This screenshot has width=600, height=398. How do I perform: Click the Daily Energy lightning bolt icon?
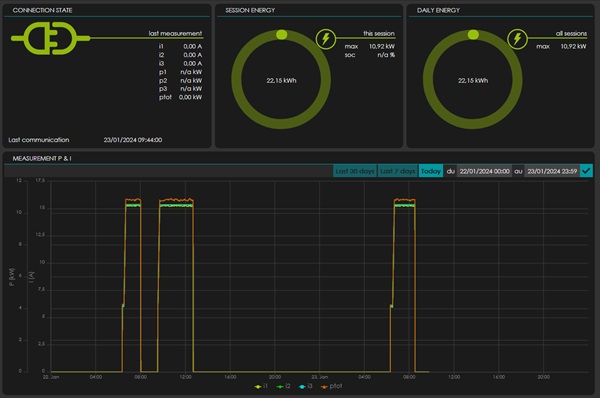[517, 39]
